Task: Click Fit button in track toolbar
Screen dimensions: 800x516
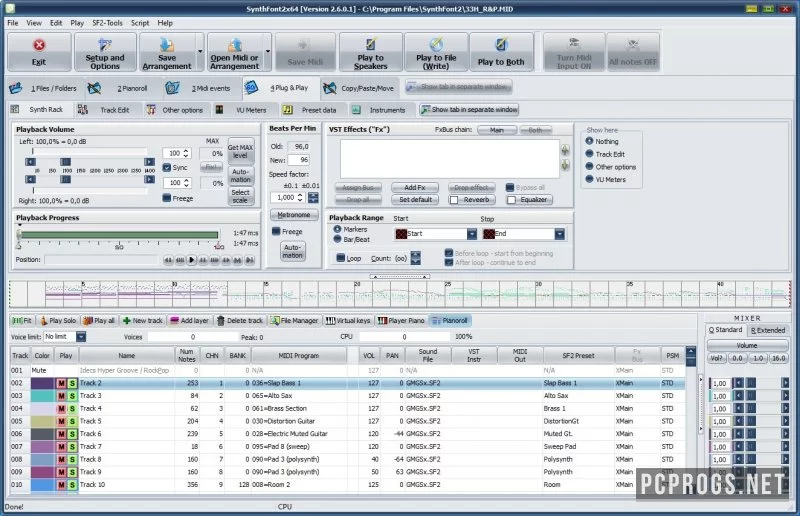Action: [22, 321]
